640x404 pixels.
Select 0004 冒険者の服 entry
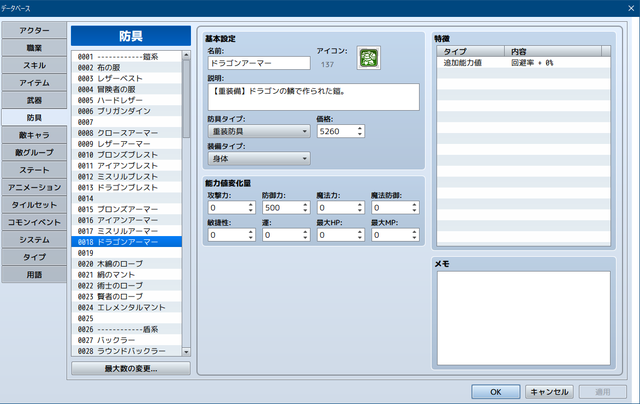pyautogui.click(x=127, y=89)
